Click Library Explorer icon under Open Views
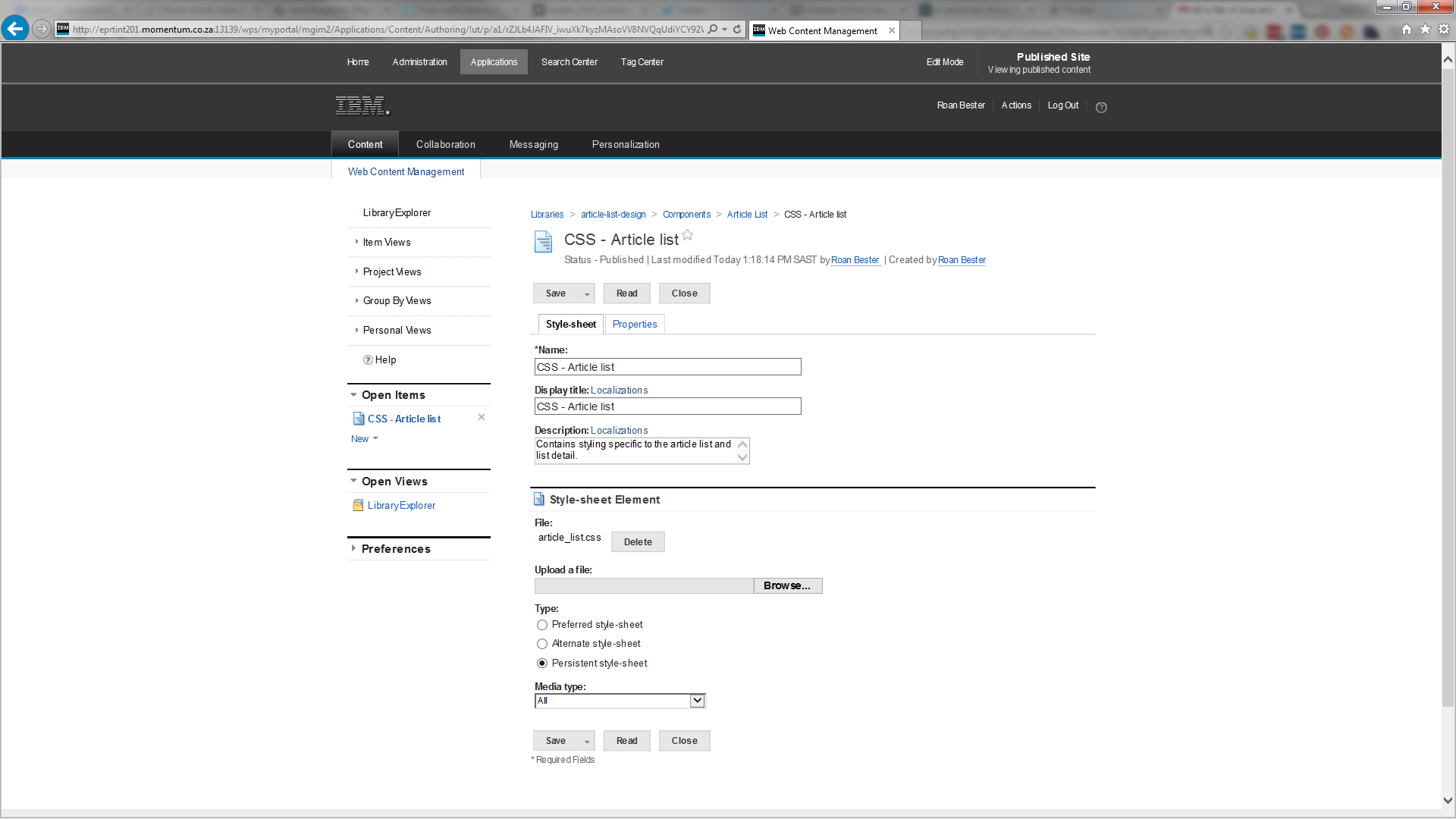This screenshot has width=1456, height=819. (358, 506)
